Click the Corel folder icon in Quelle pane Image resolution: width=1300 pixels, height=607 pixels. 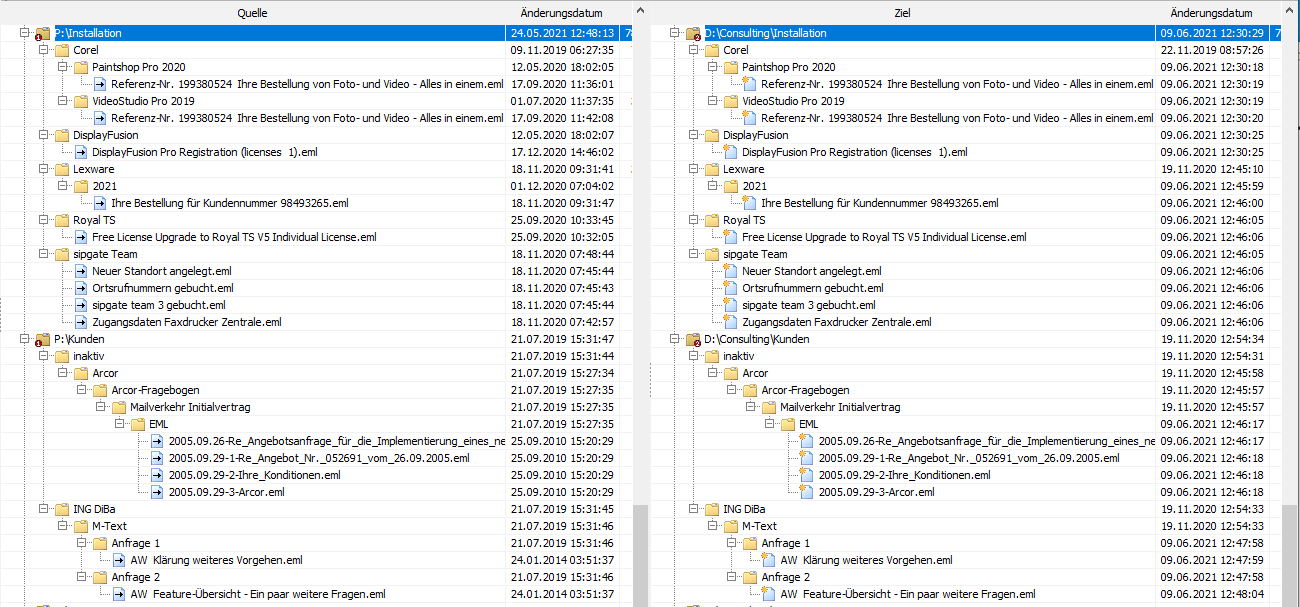pos(61,51)
